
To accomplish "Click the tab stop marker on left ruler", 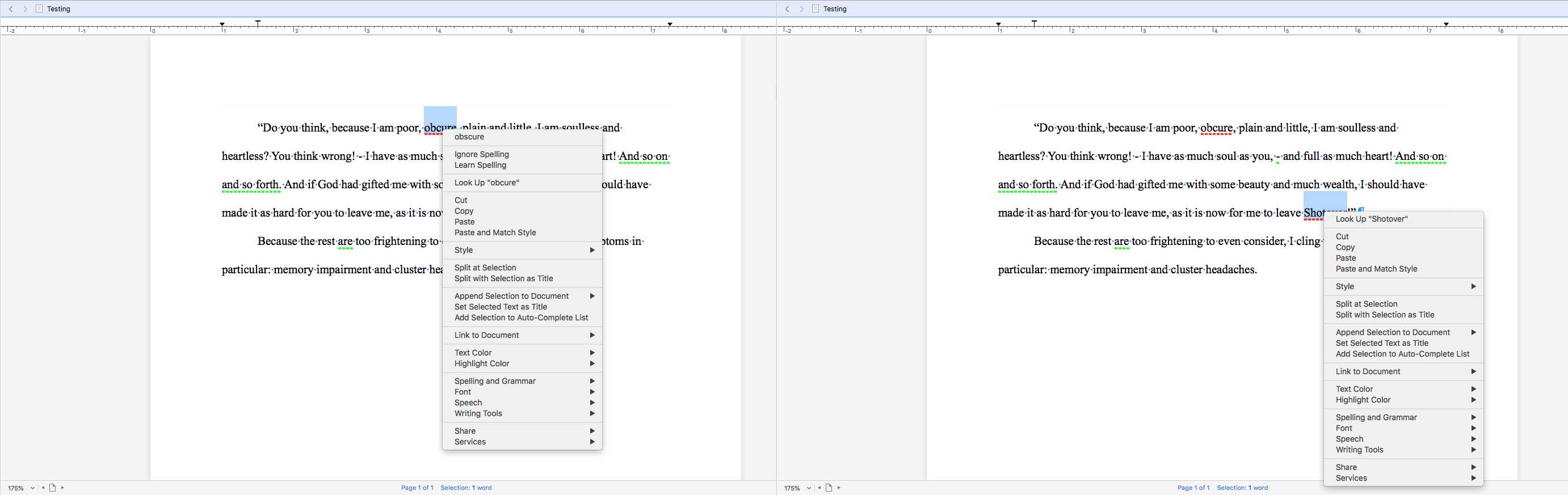I will click(258, 24).
